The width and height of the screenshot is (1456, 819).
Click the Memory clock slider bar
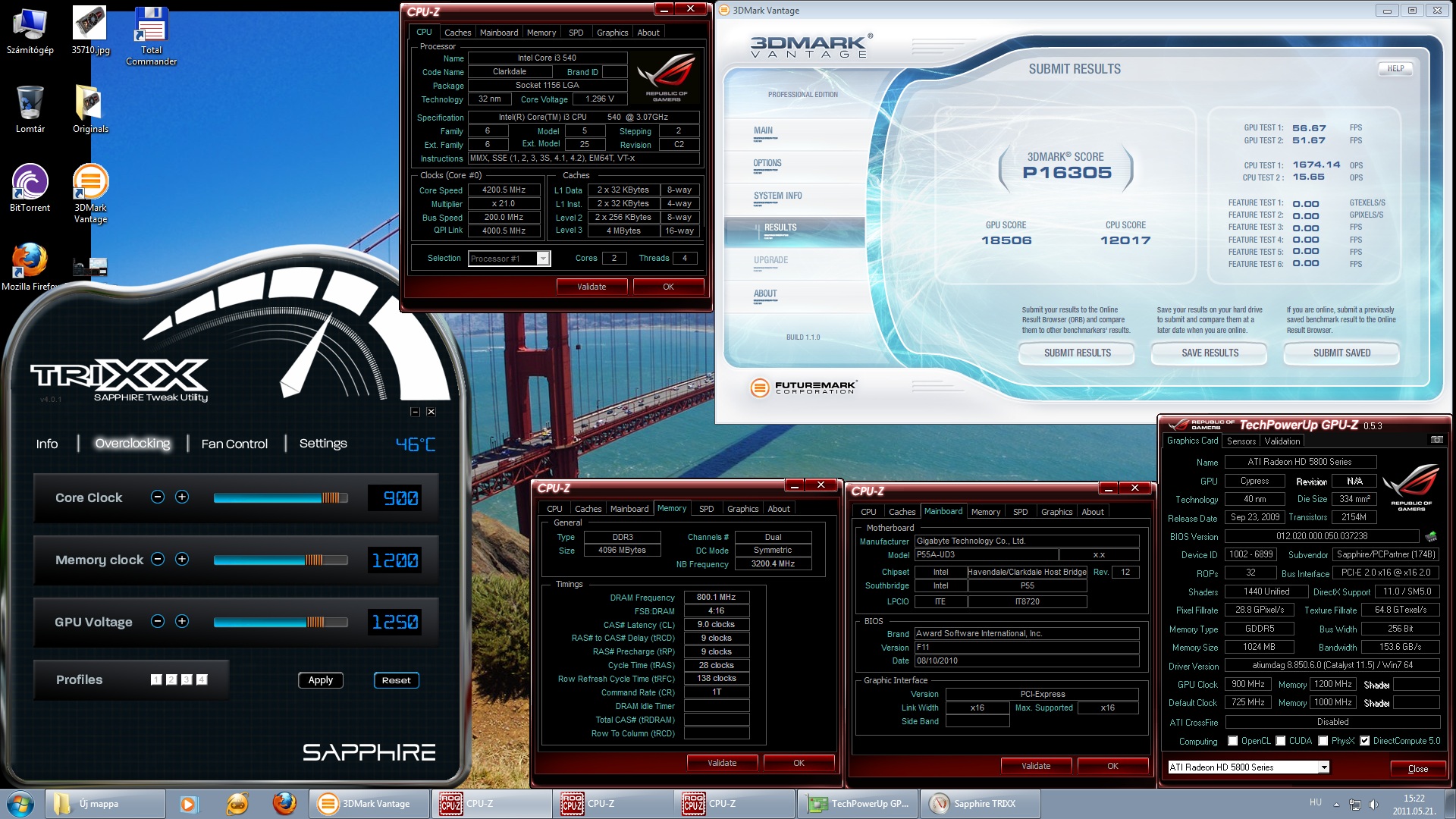pyautogui.click(x=281, y=560)
